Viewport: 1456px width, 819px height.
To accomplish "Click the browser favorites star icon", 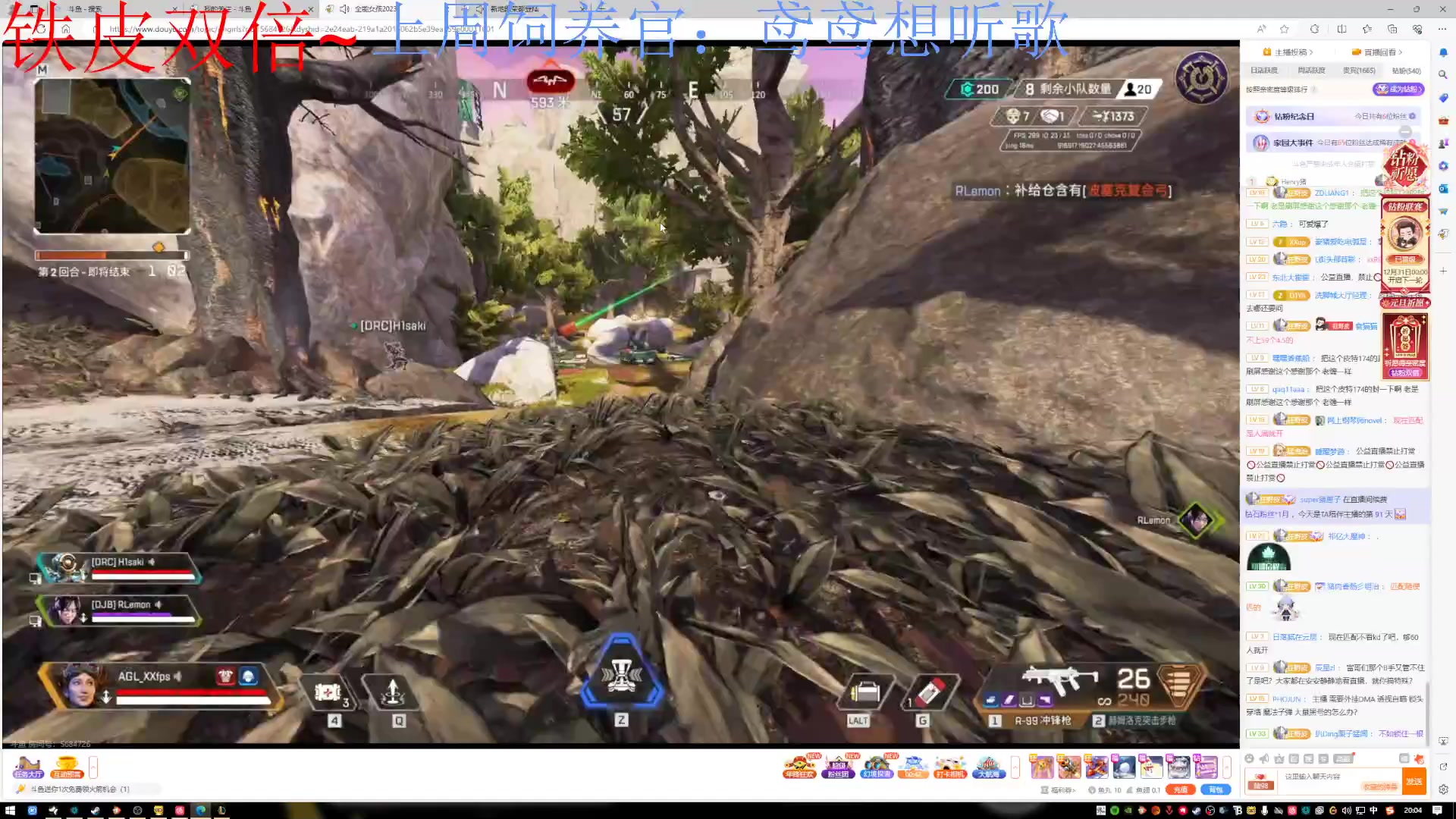I will pyautogui.click(x=1285, y=29).
